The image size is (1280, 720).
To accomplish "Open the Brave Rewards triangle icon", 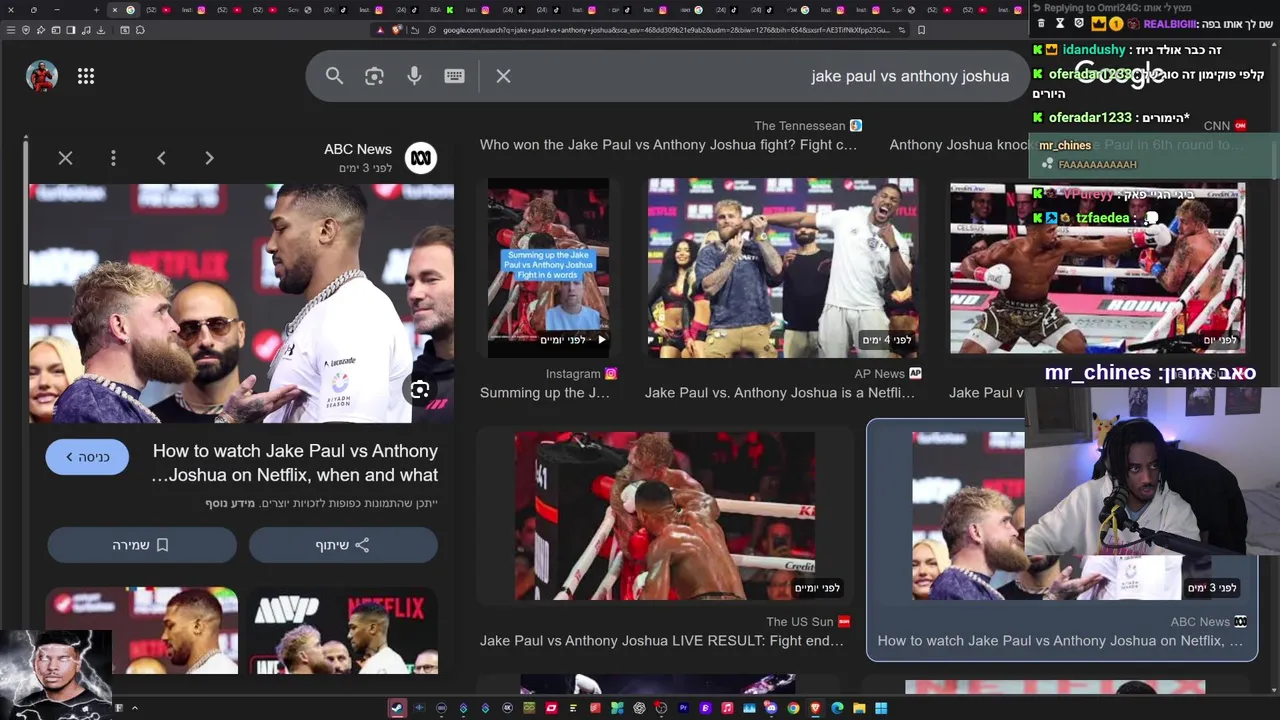I will [380, 30].
